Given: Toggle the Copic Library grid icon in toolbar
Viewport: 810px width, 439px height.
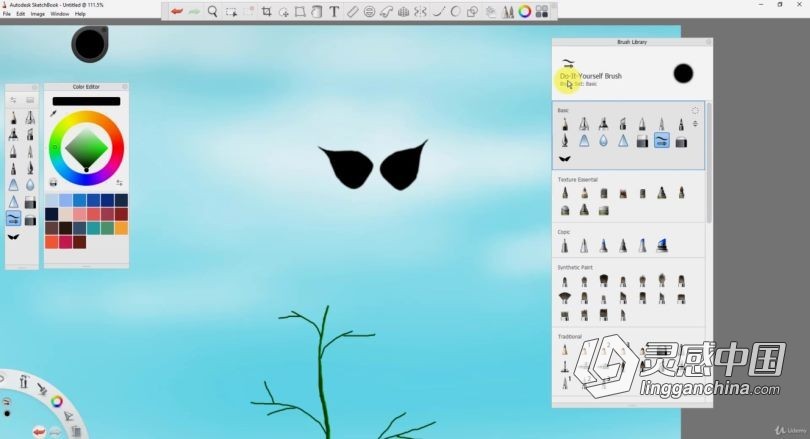Looking at the screenshot, I should coord(541,11).
